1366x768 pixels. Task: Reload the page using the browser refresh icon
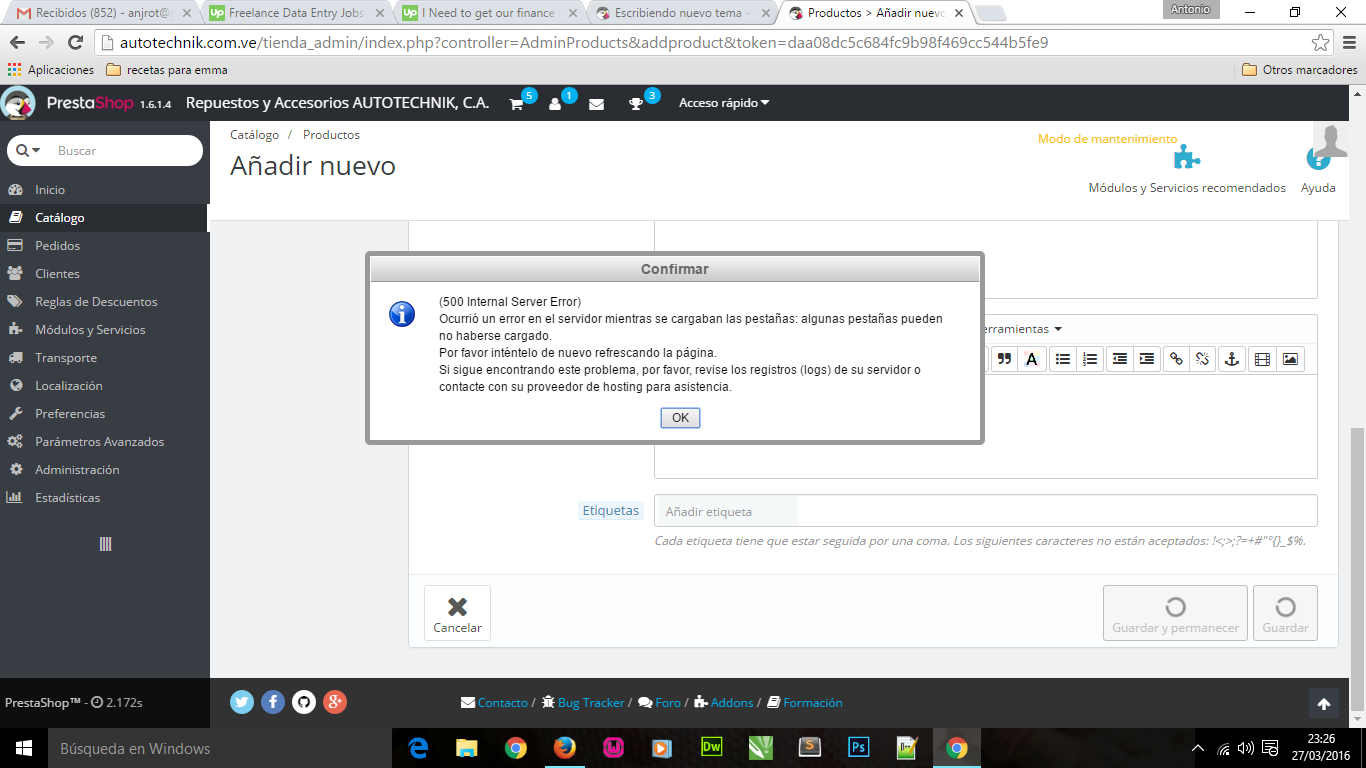[75, 43]
